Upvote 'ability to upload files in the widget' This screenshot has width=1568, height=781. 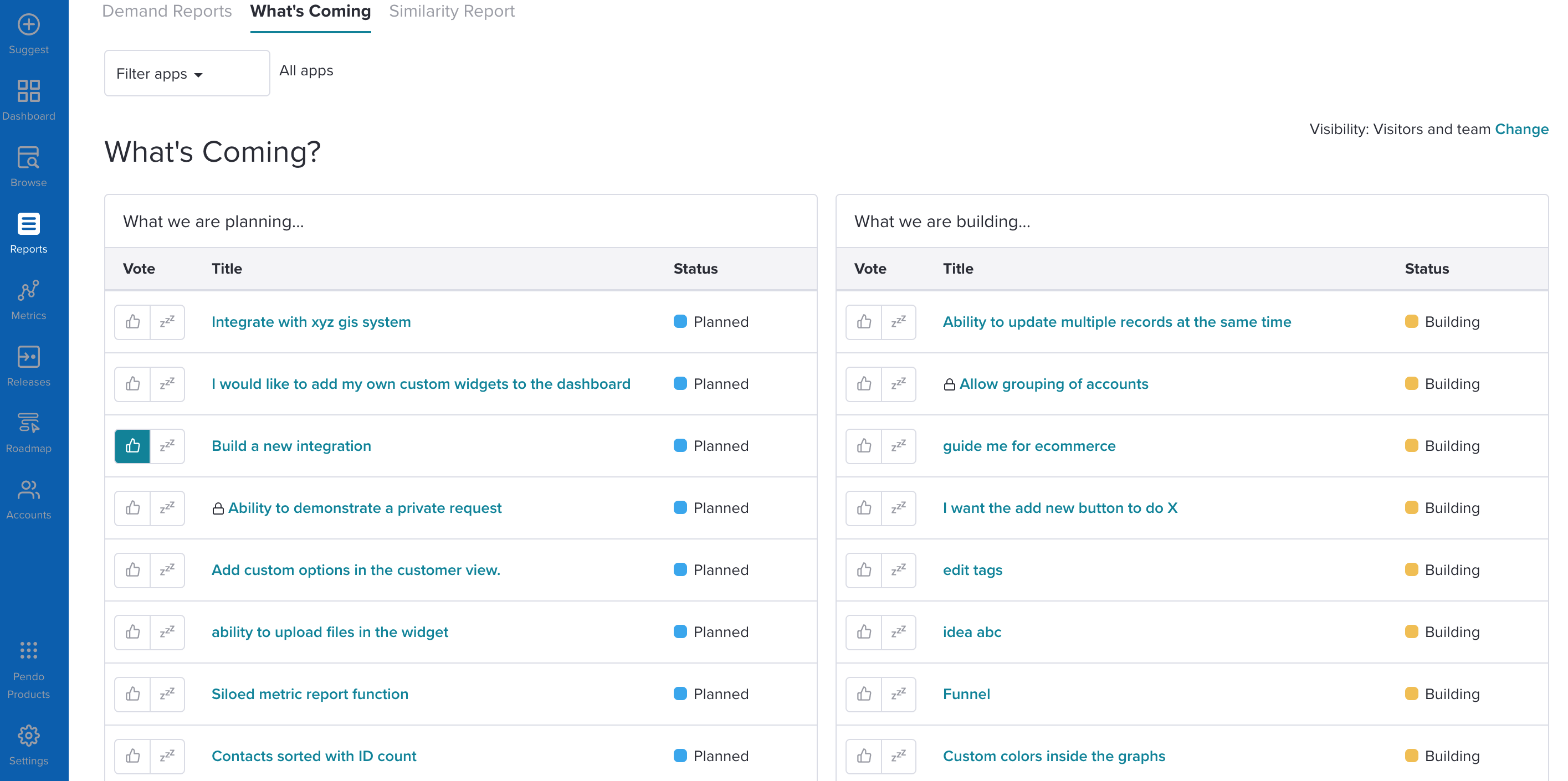click(x=132, y=633)
